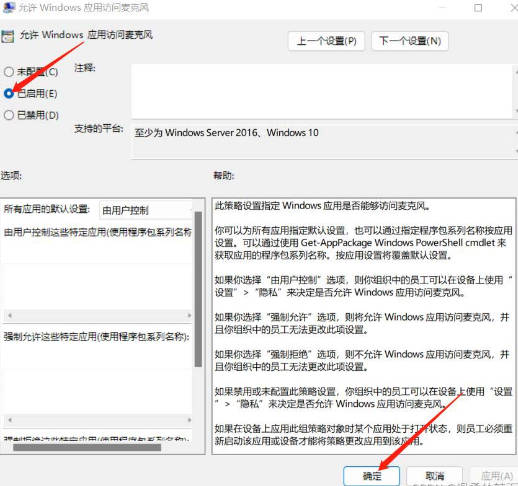Click into the 注释 comment text box
Screen dimensions: 518x486
point(322,91)
